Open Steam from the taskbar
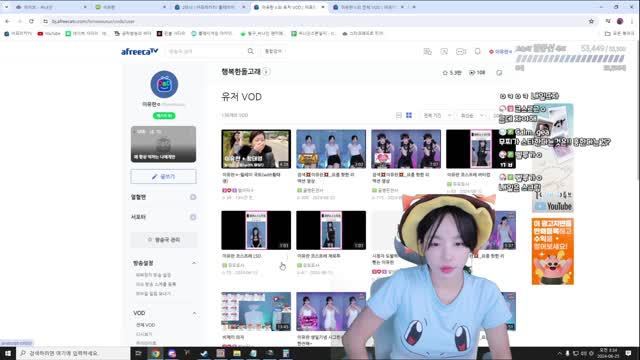640x360 pixels. pos(204,353)
